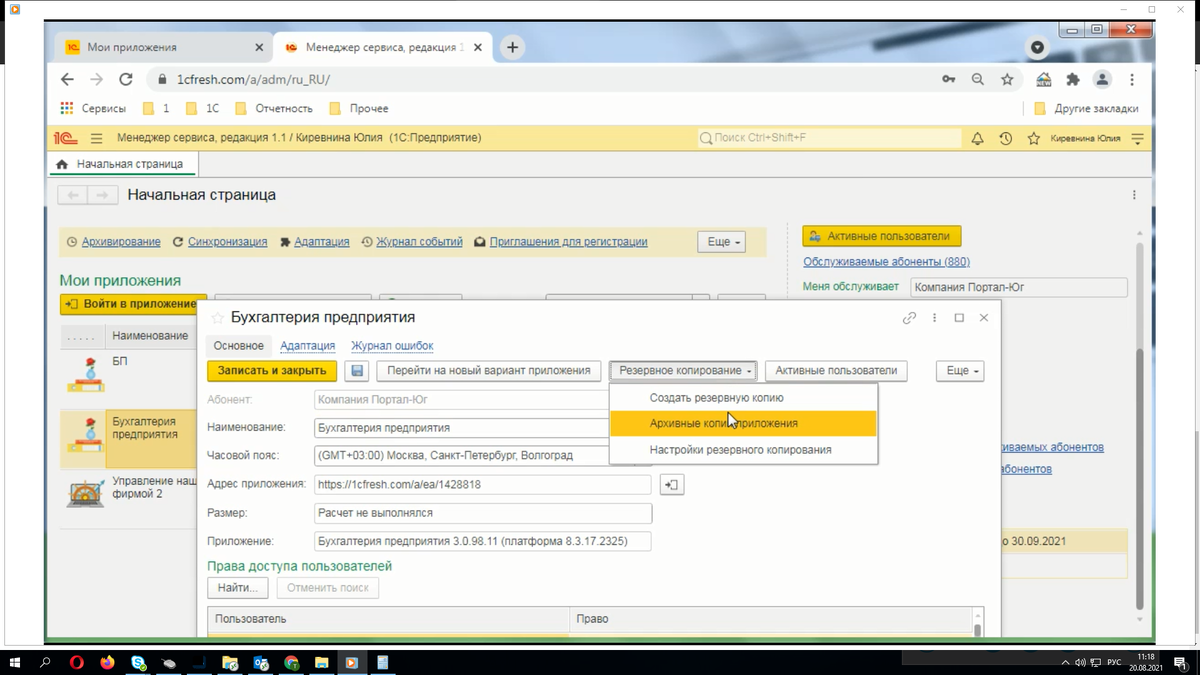This screenshot has width=1200, height=675.
Task: Select the Начальная страница 1C tab
Action: tap(122, 164)
